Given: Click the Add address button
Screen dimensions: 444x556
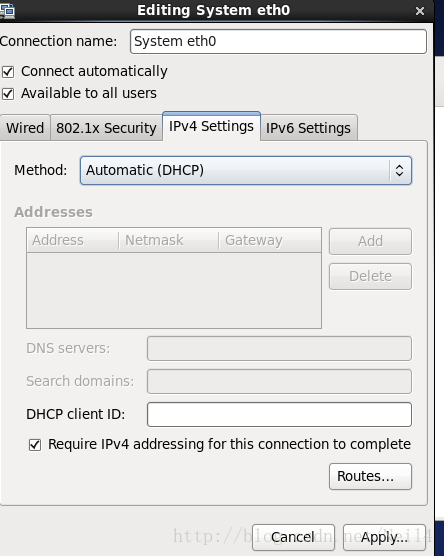Looking at the screenshot, I should [x=370, y=241].
